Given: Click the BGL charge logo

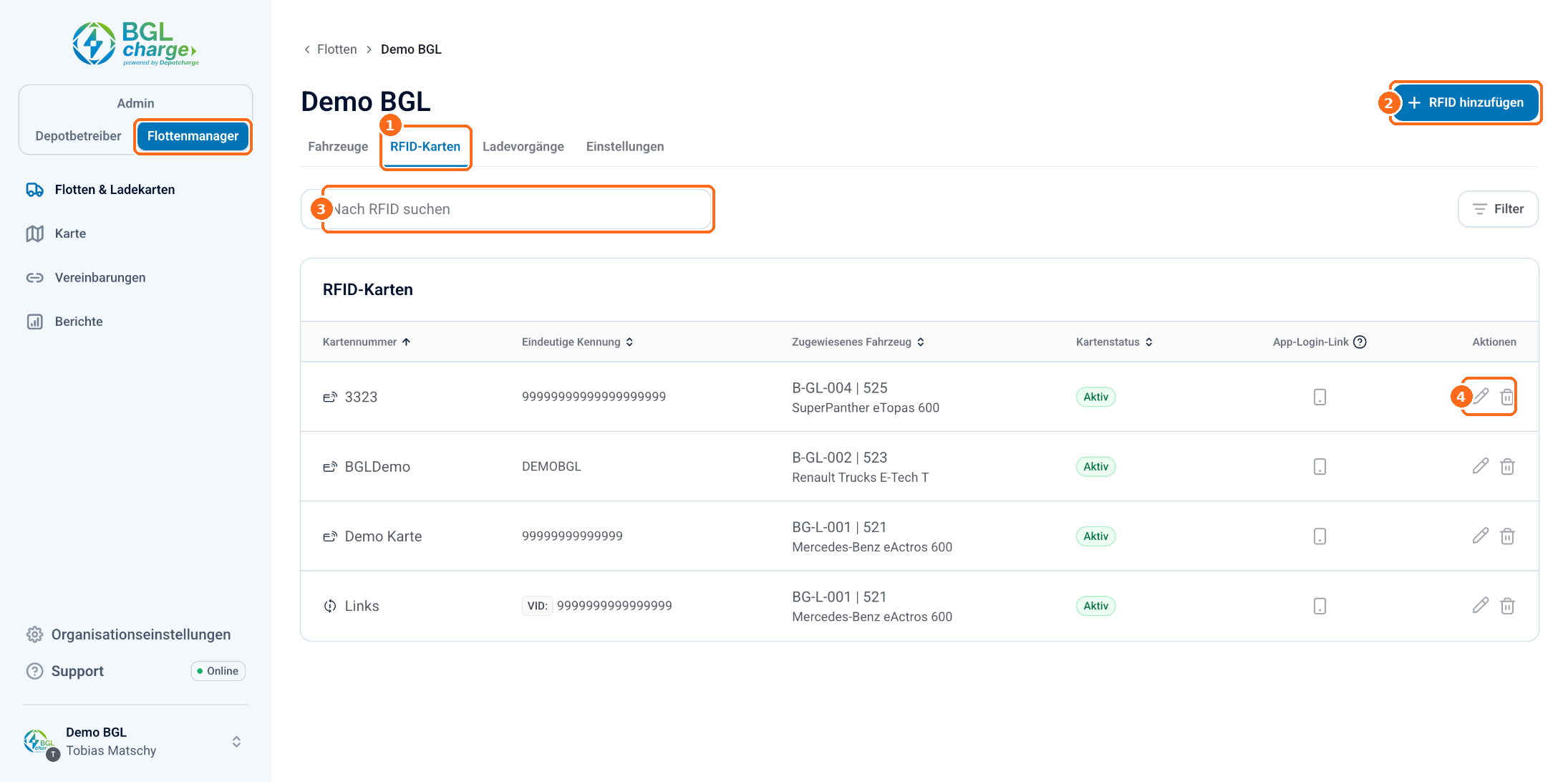Looking at the screenshot, I should pyautogui.click(x=135, y=44).
